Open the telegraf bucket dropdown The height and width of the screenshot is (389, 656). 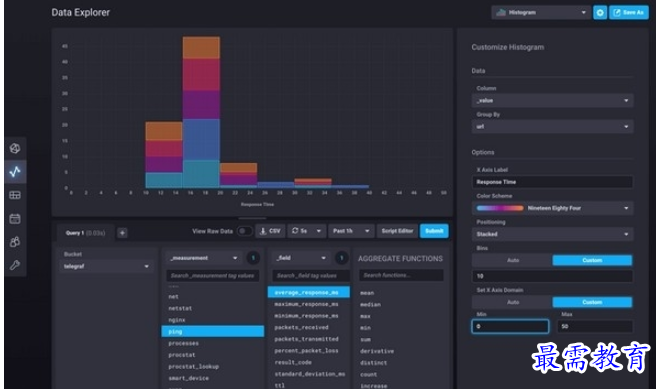(x=106, y=266)
